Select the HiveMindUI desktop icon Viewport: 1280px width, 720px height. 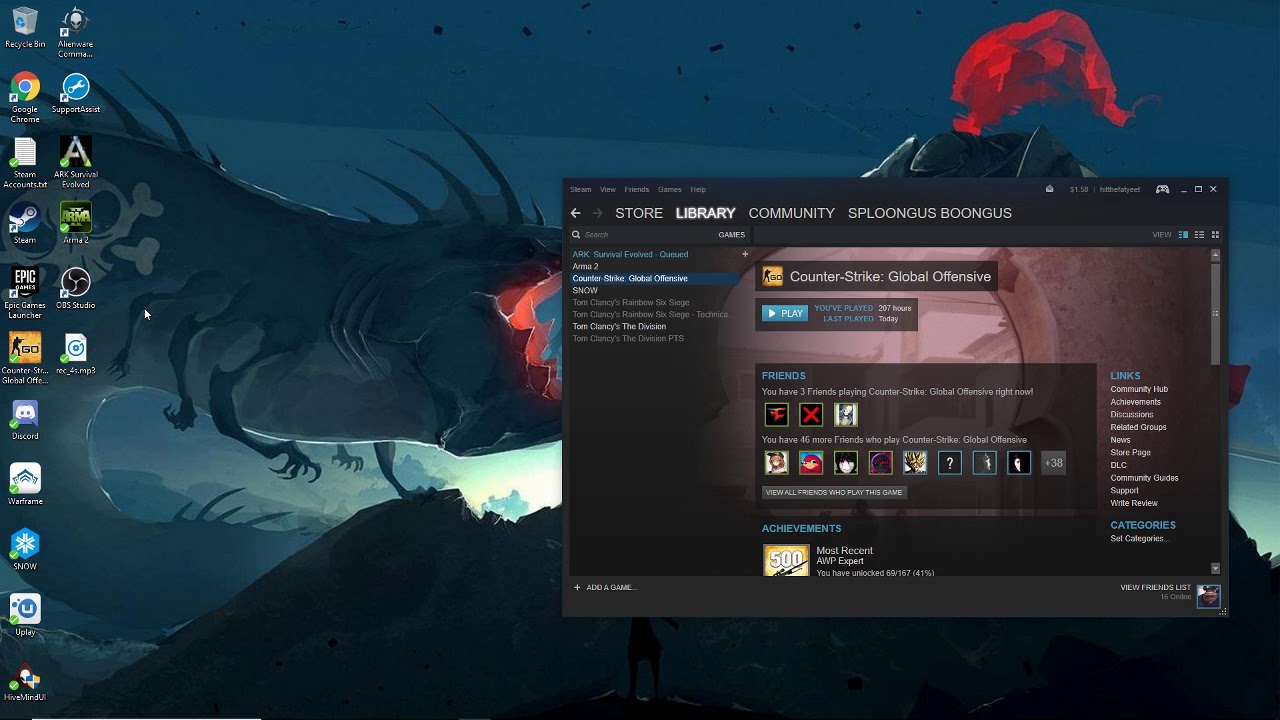pyautogui.click(x=25, y=681)
